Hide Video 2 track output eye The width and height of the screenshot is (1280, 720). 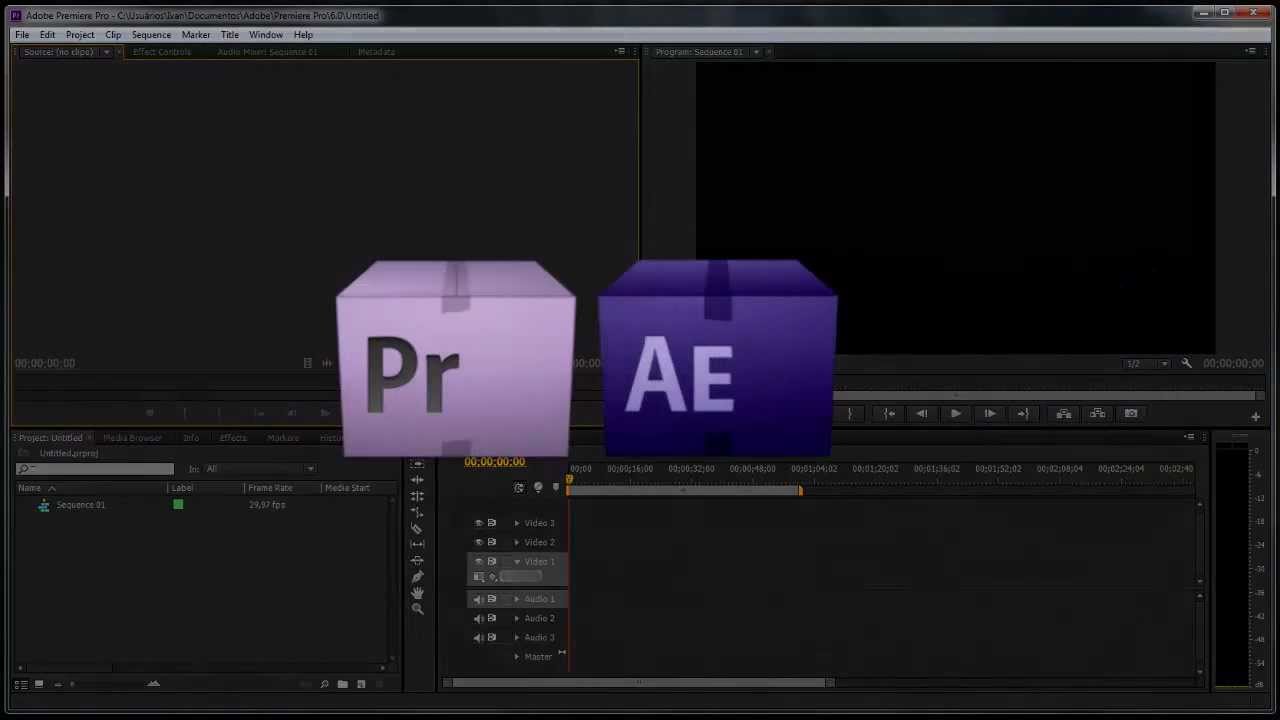coord(478,542)
